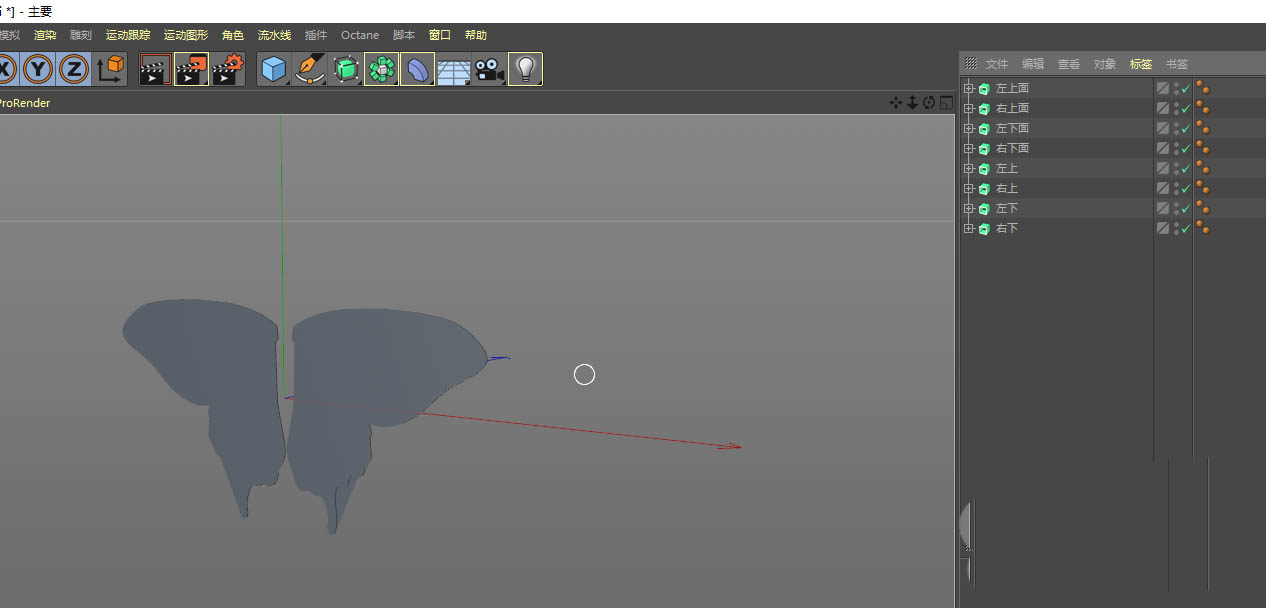Click the 左上面 layer swatch square

click(1163, 88)
